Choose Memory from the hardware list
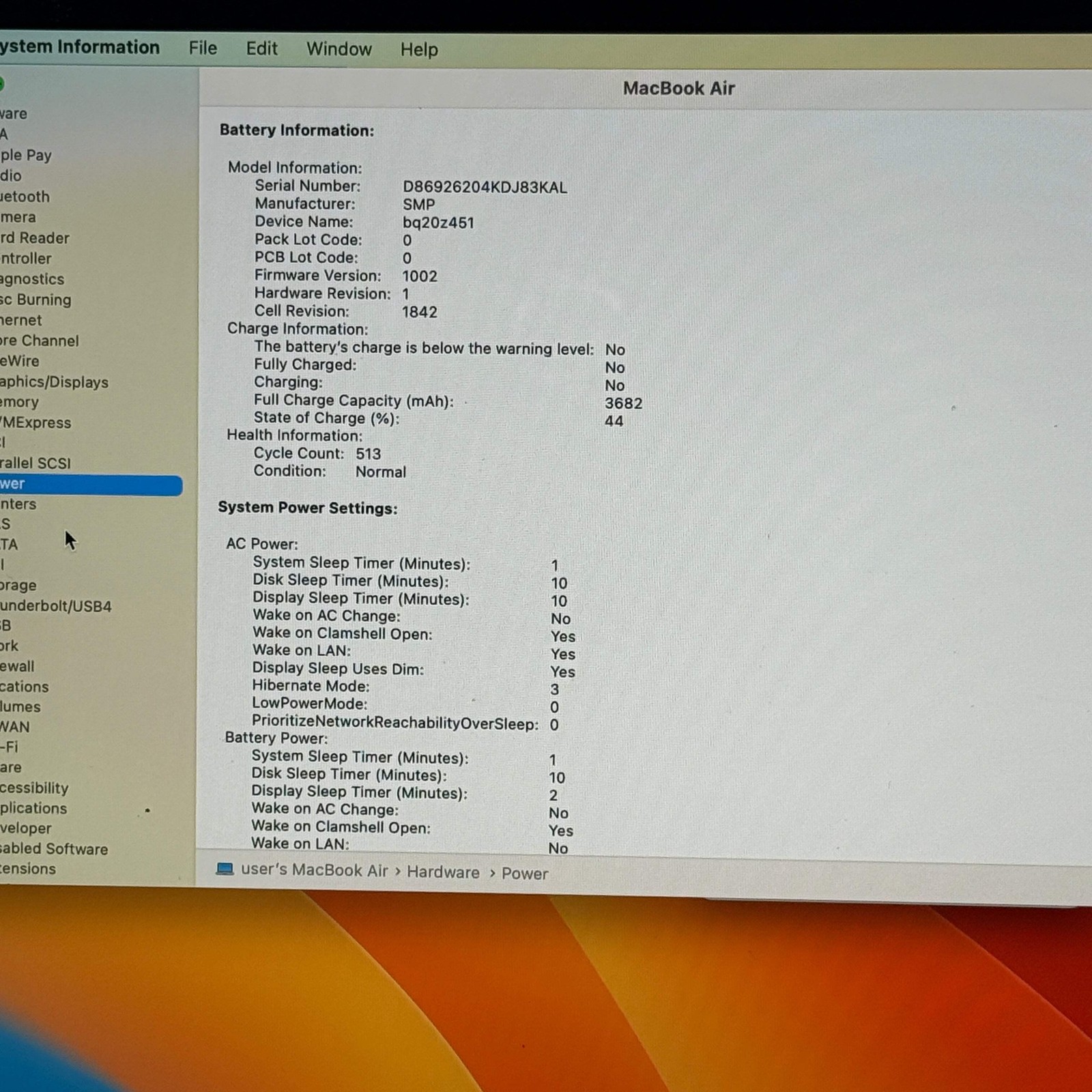 pos(20,402)
